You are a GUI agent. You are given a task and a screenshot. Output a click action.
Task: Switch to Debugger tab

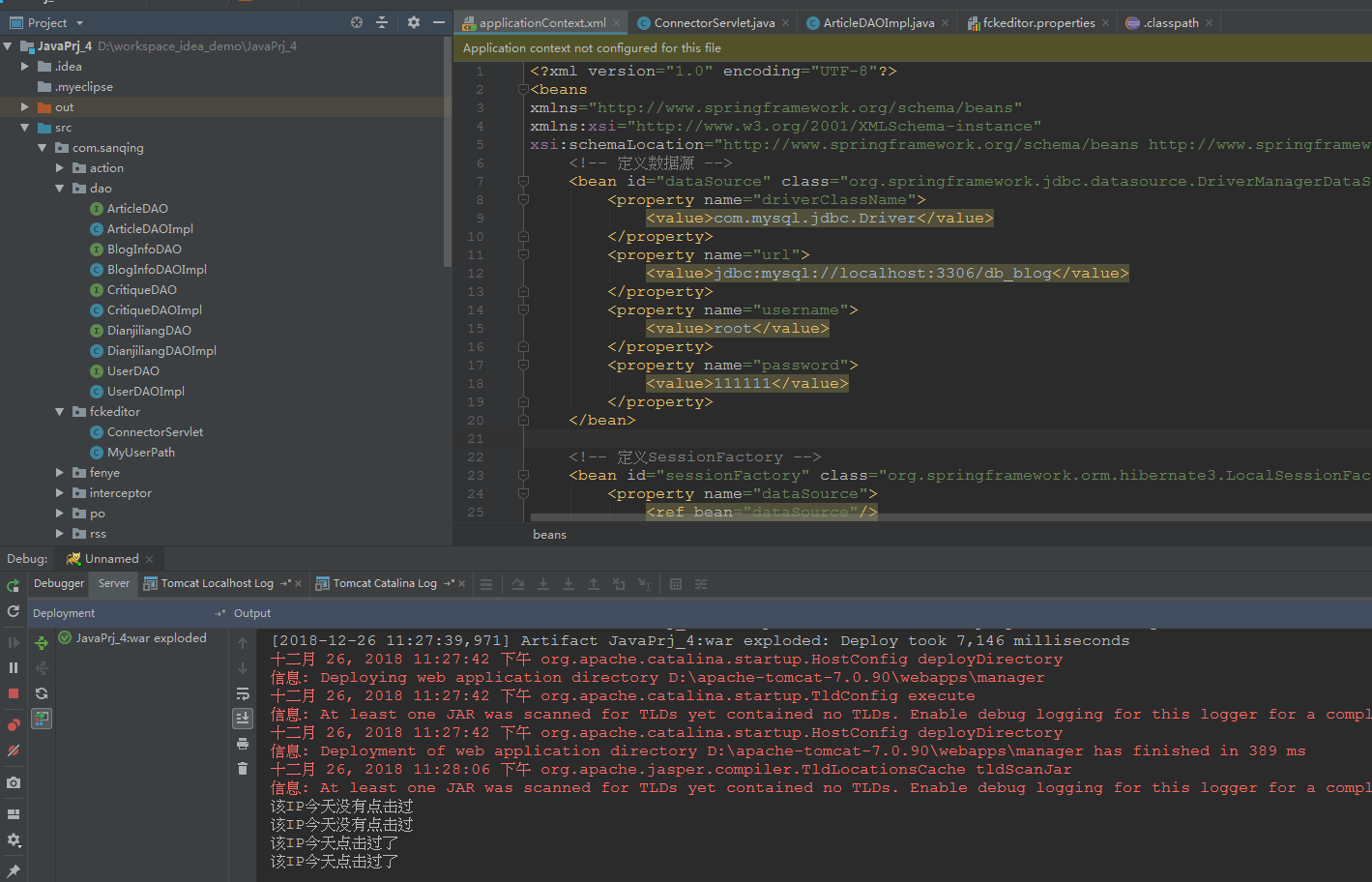(59, 583)
